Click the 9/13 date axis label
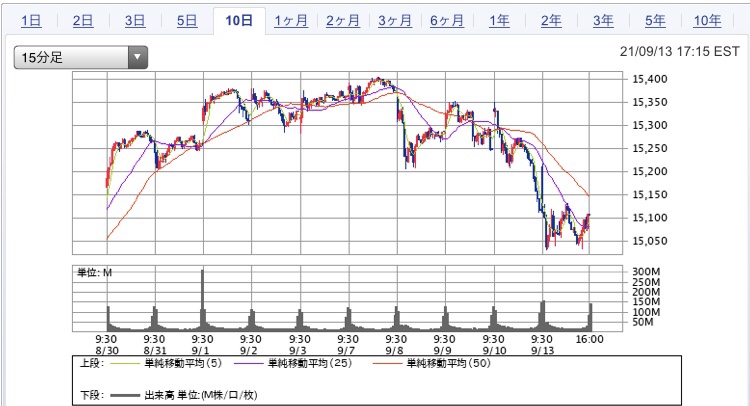 tap(543, 351)
